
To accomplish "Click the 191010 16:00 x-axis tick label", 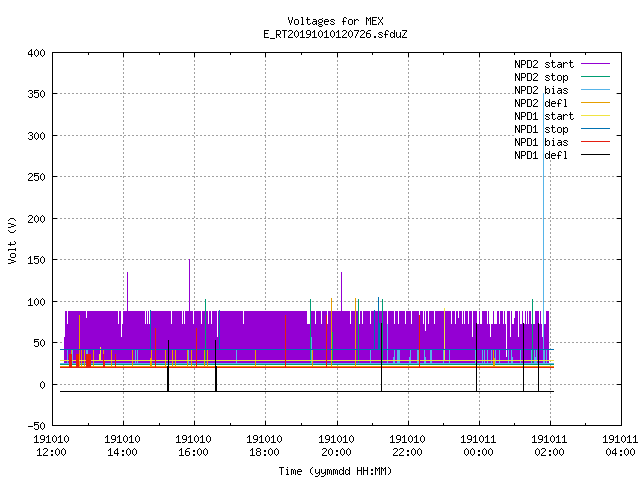I will pos(193,446).
